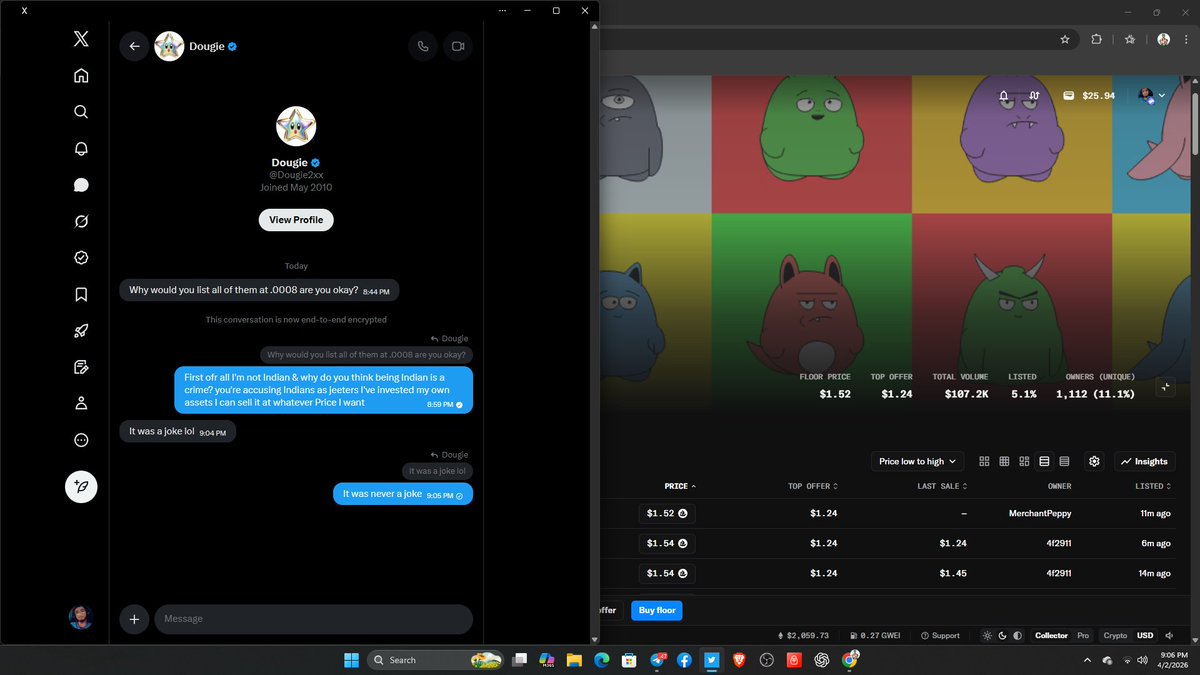Click the View Profile button
The height and width of the screenshot is (675, 1200).
click(x=296, y=220)
